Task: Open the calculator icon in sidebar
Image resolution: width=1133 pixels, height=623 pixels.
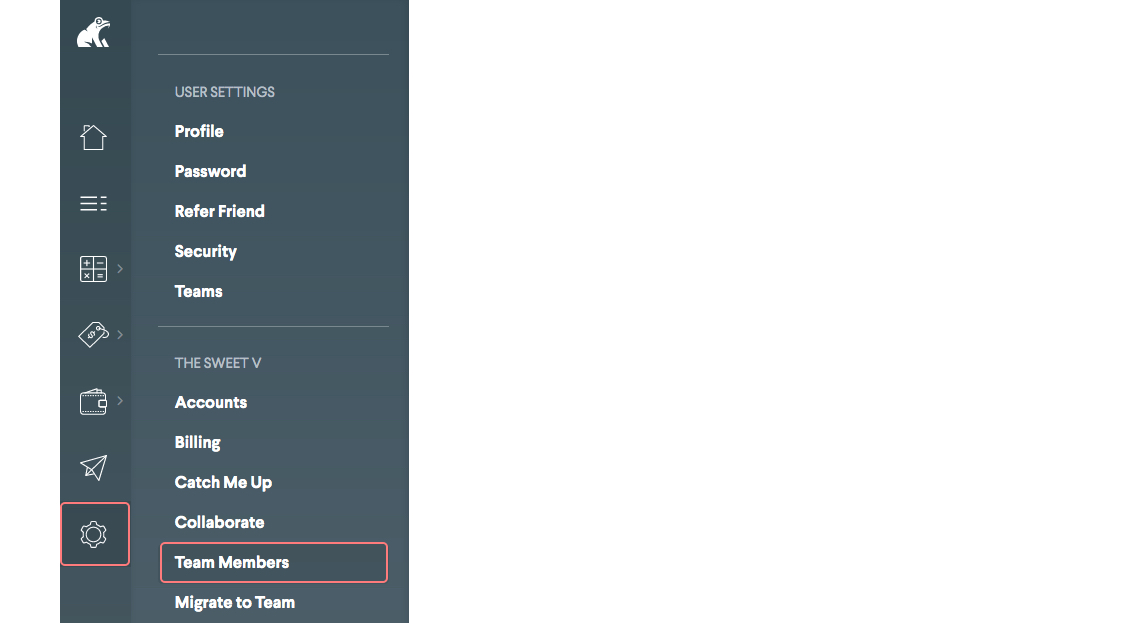Action: point(93,269)
